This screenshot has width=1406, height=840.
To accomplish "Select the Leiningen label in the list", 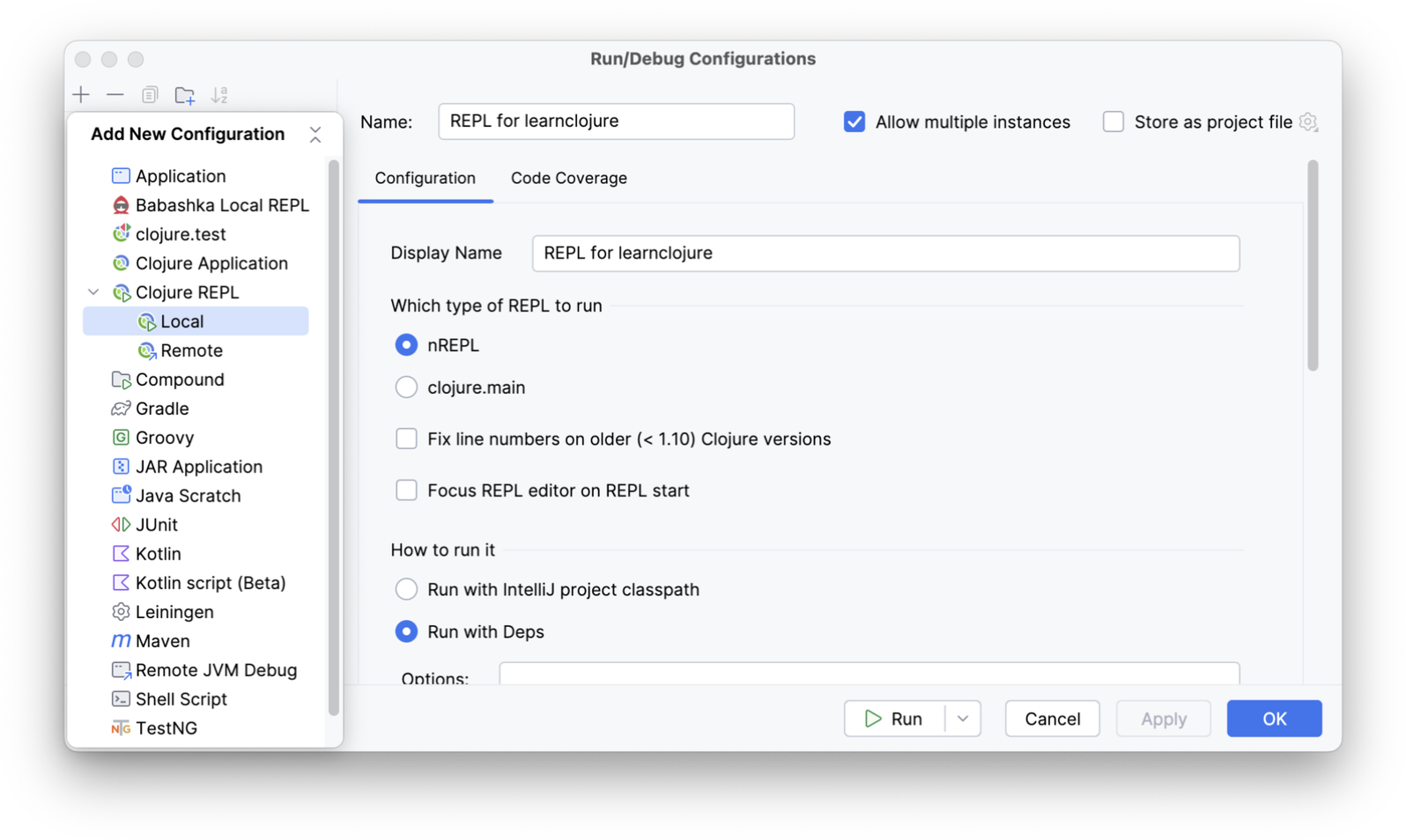I will coord(174,612).
